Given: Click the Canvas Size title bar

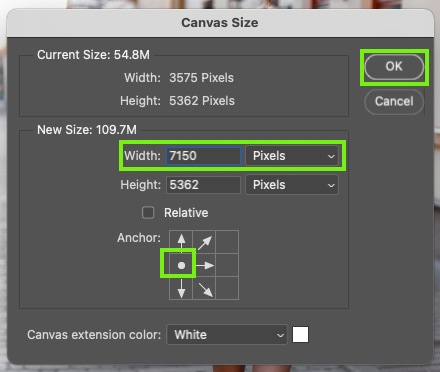Looking at the screenshot, I should (x=220, y=23).
